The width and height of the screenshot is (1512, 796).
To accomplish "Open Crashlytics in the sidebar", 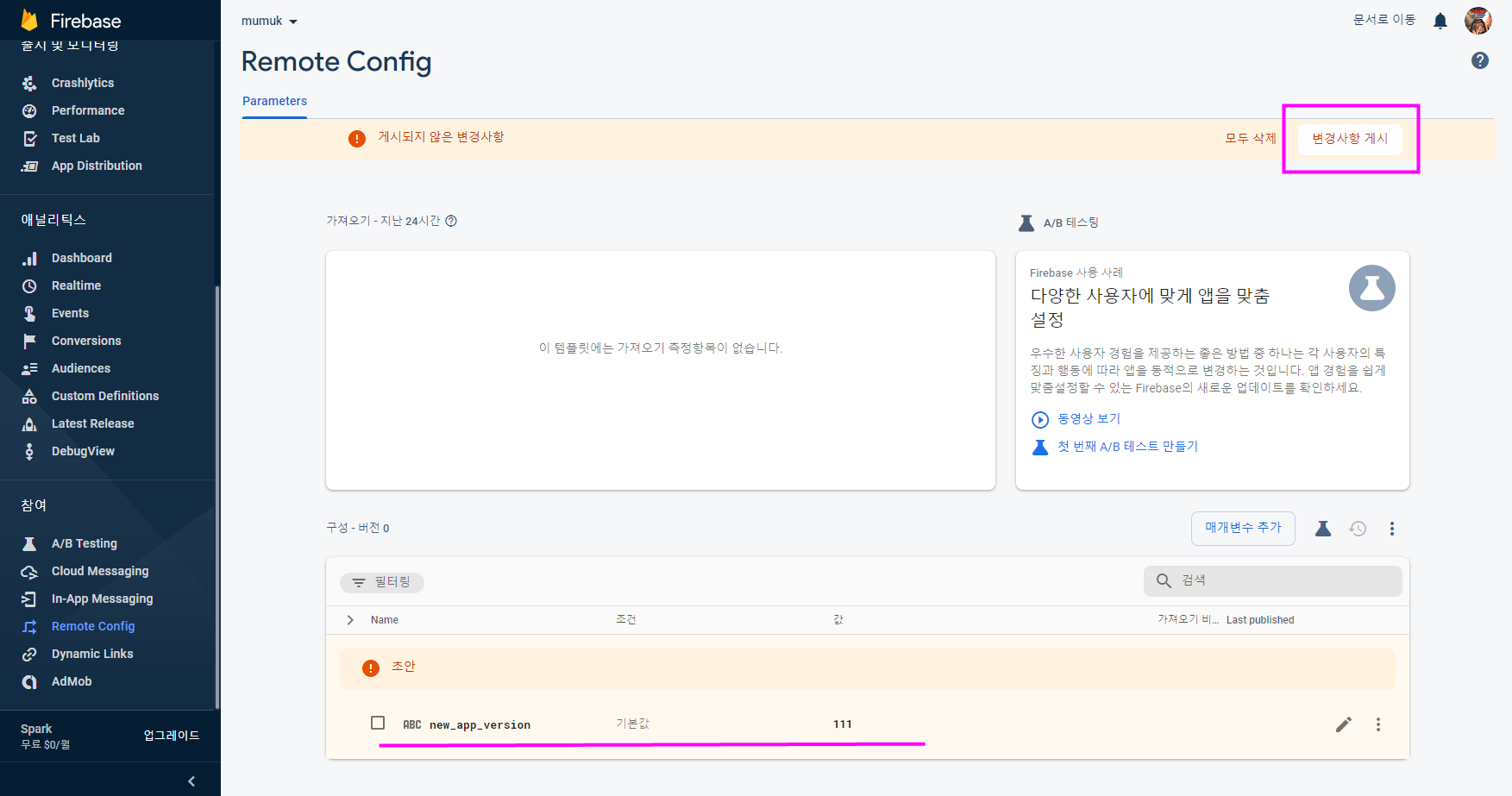I will (x=83, y=83).
